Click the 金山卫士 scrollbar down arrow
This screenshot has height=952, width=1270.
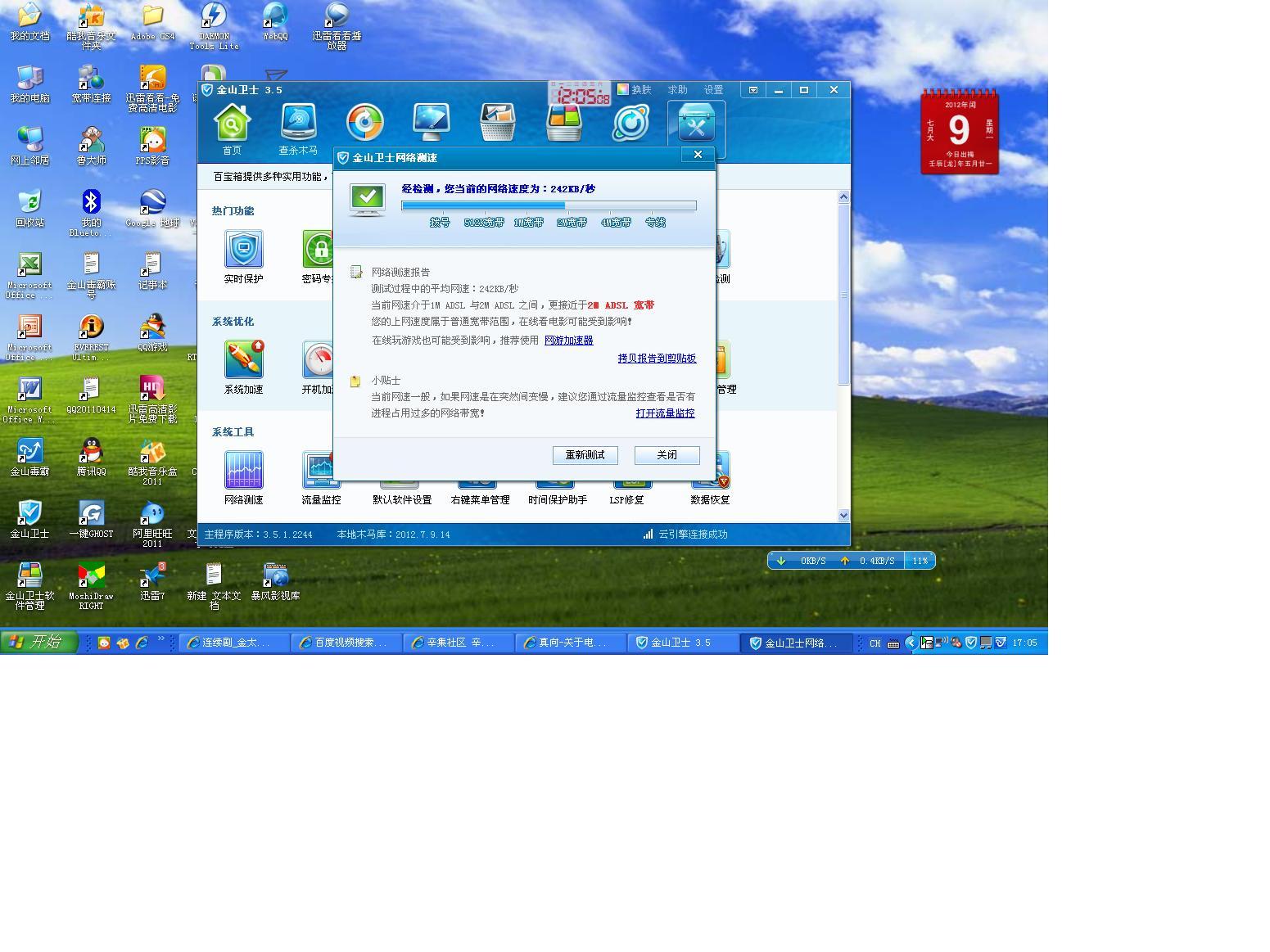844,515
